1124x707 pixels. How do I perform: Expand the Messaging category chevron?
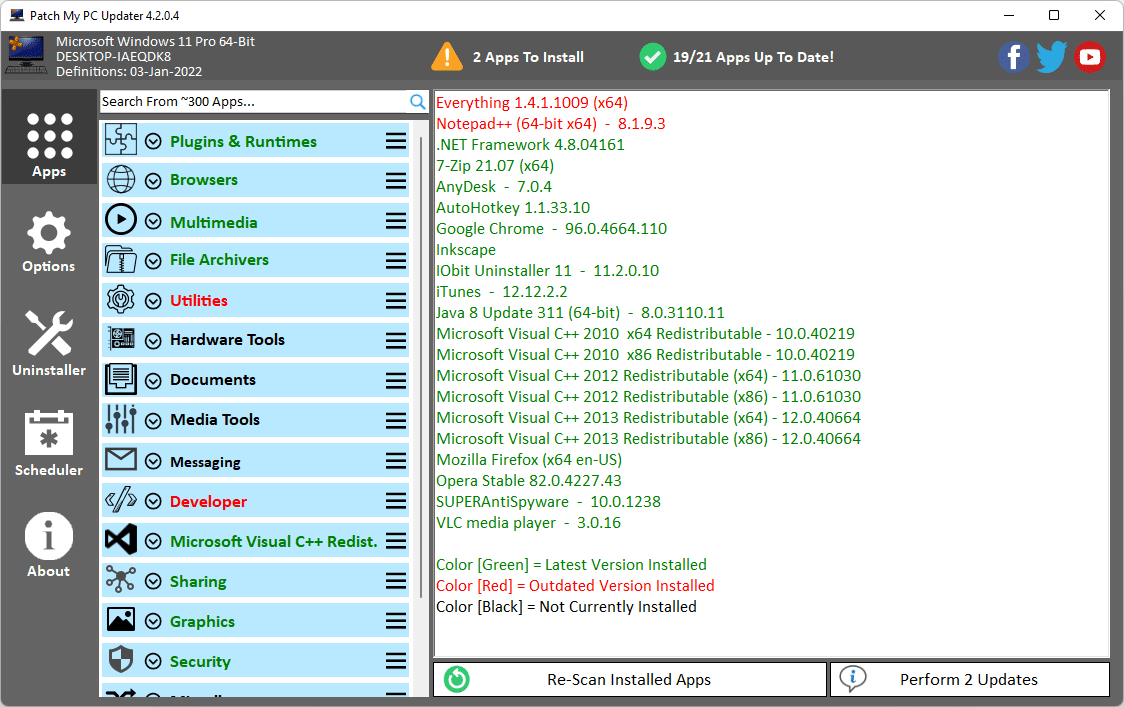pos(153,461)
